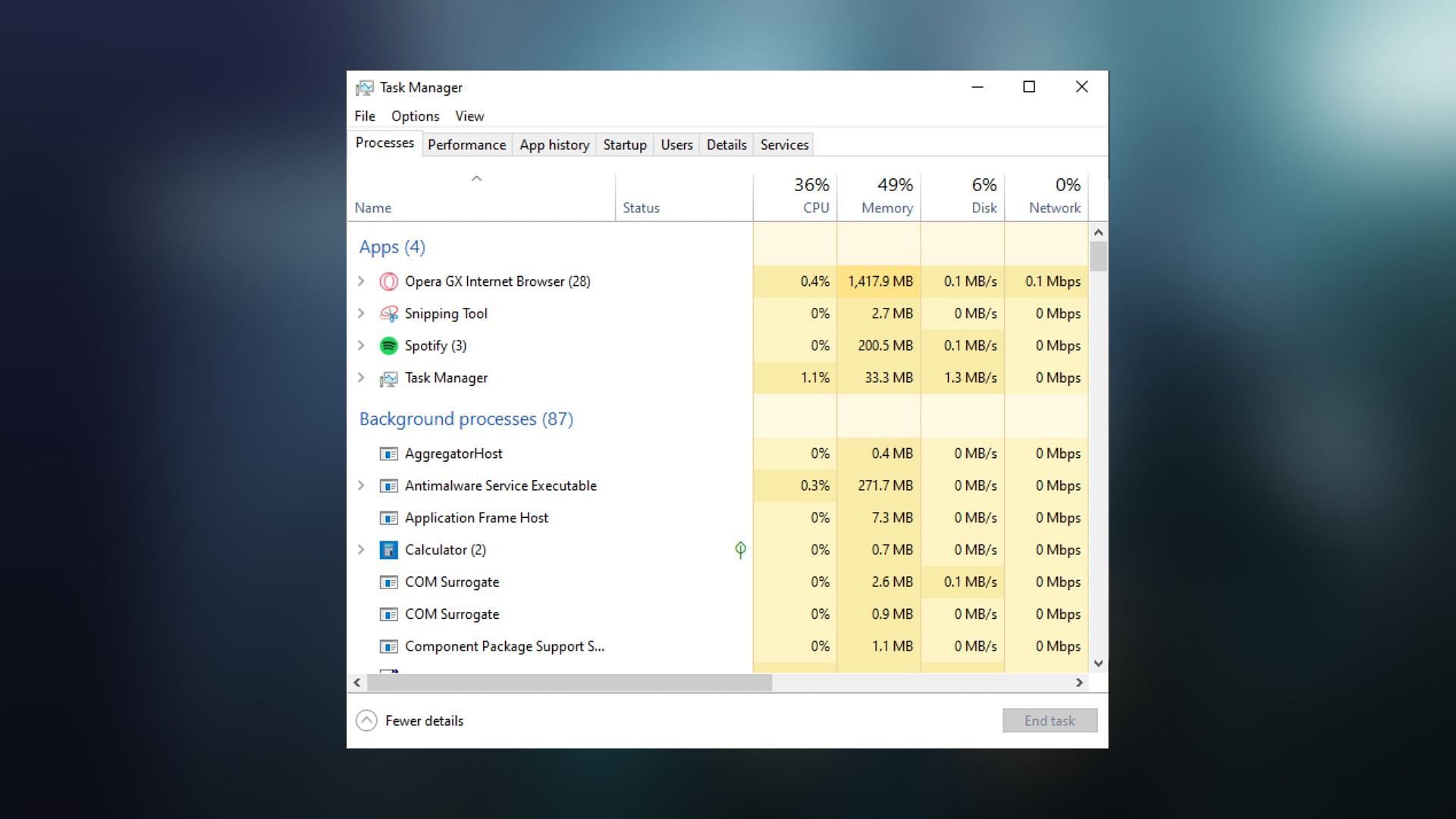Click the 0.9 MB COM Surrogate icon
Screen dimensions: 1456x819
pyautogui.click(x=388, y=614)
